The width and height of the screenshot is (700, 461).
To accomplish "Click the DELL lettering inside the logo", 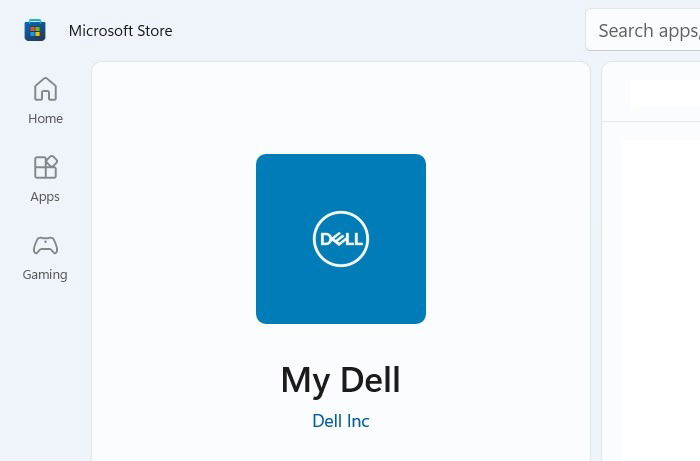I will pyautogui.click(x=341, y=239).
